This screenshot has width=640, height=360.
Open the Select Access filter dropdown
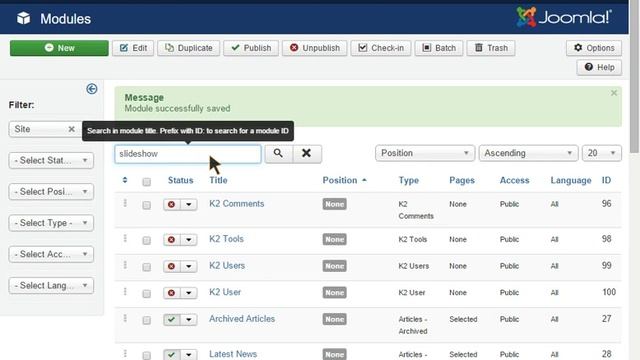pyautogui.click(x=51, y=254)
